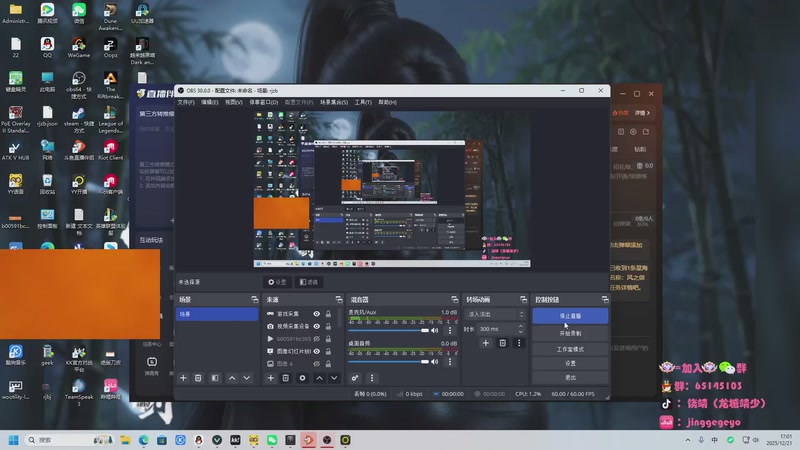Toggle the lock on 视频采集设备 source
Image resolution: width=800 pixels, height=450 pixels.
tap(328, 326)
